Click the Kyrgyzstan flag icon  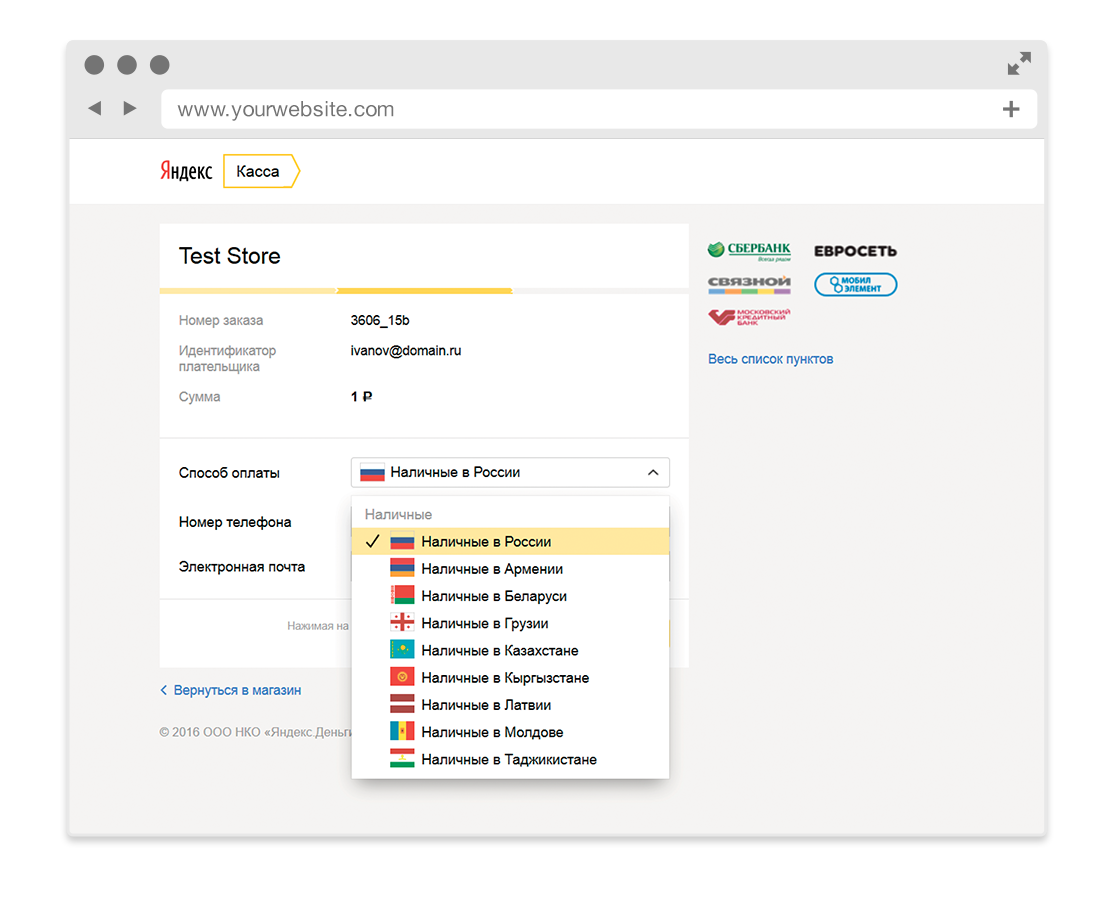(402, 677)
